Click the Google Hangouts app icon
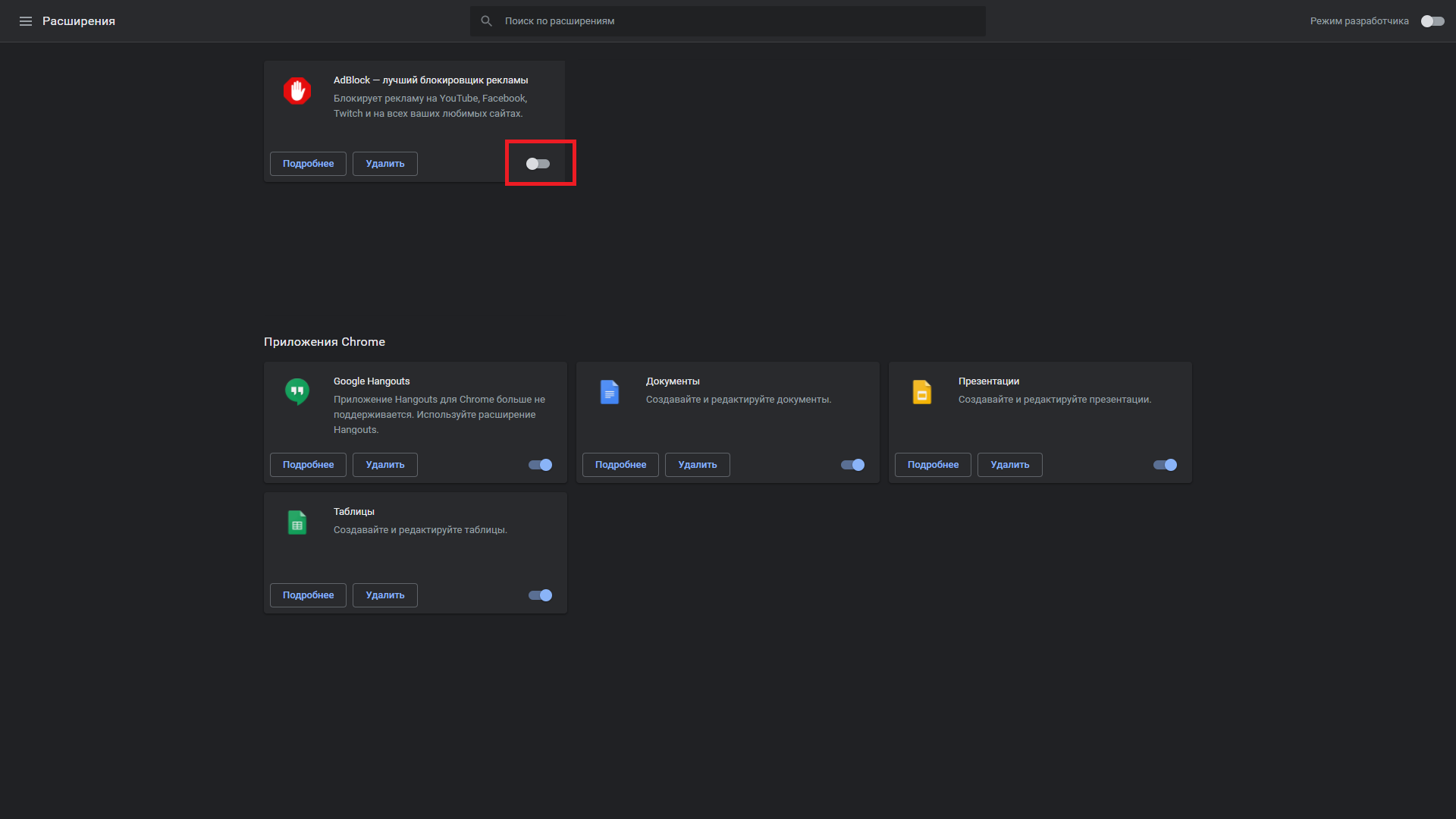Image resolution: width=1456 pixels, height=819 pixels. tap(297, 391)
